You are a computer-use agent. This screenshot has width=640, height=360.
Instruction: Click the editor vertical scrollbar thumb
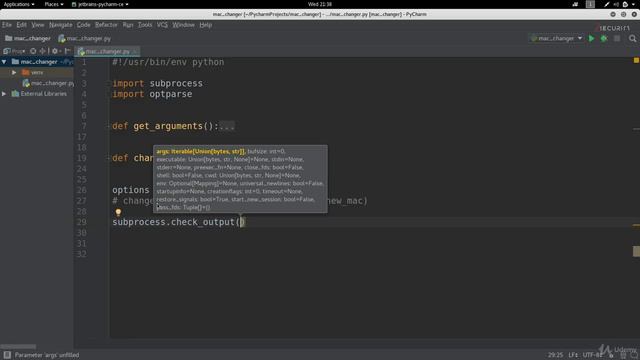coord(636,251)
